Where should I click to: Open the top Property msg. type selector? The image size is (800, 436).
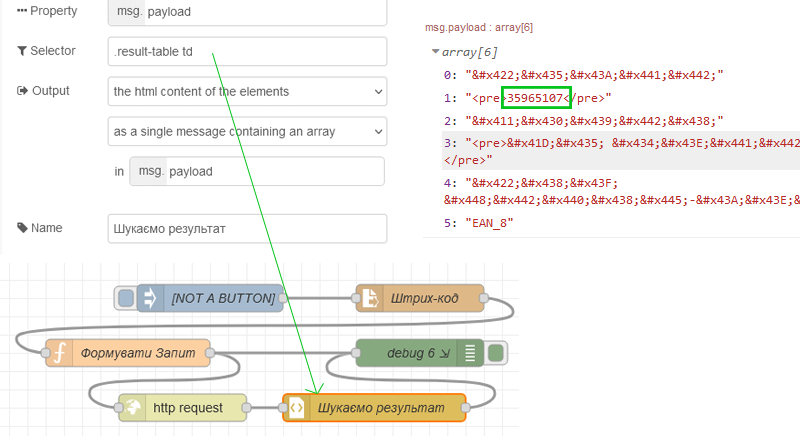click(x=126, y=11)
